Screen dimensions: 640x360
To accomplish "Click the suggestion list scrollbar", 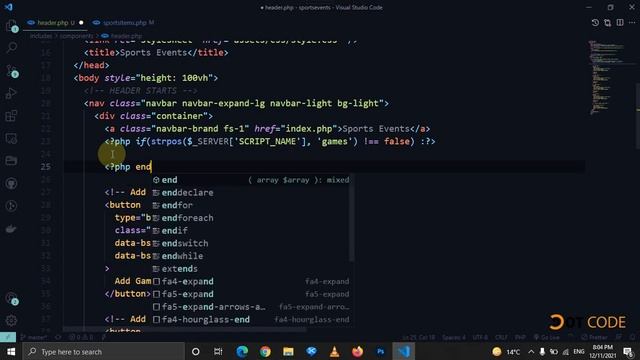I will (x=351, y=217).
